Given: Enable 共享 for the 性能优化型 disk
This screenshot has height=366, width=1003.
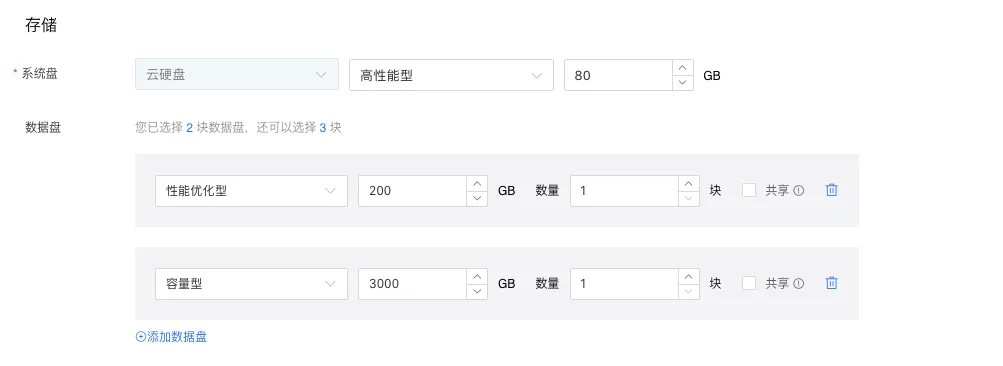Looking at the screenshot, I should click(x=749, y=190).
